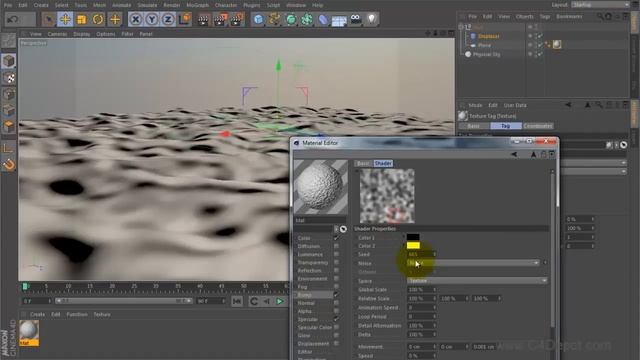Open the Simulate menu
640x360 pixels.
click(x=147, y=5)
